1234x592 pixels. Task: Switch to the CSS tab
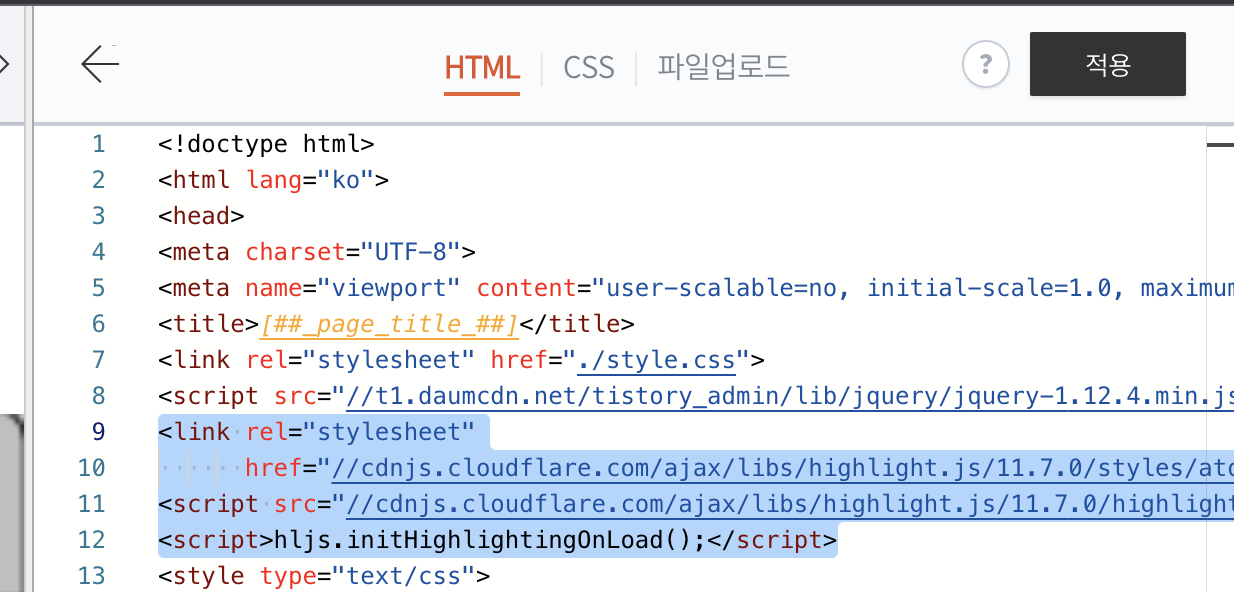[x=589, y=67]
